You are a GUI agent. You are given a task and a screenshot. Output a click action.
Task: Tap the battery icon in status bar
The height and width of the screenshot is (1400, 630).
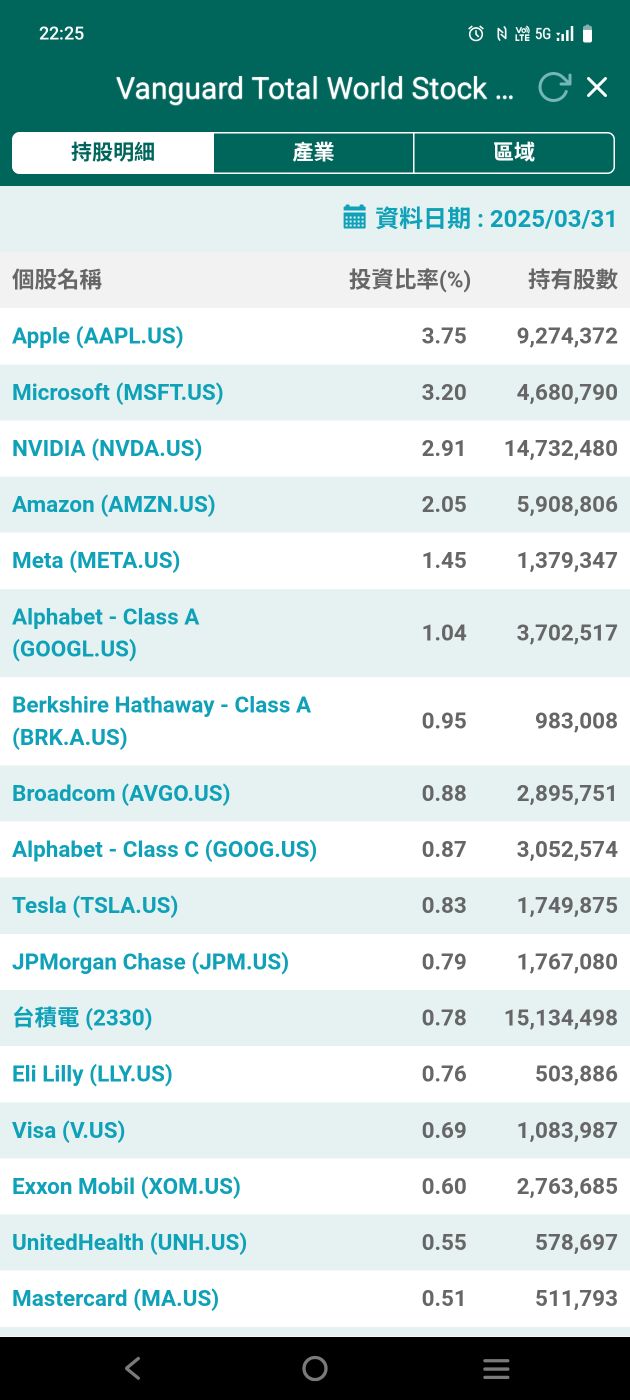(587, 34)
